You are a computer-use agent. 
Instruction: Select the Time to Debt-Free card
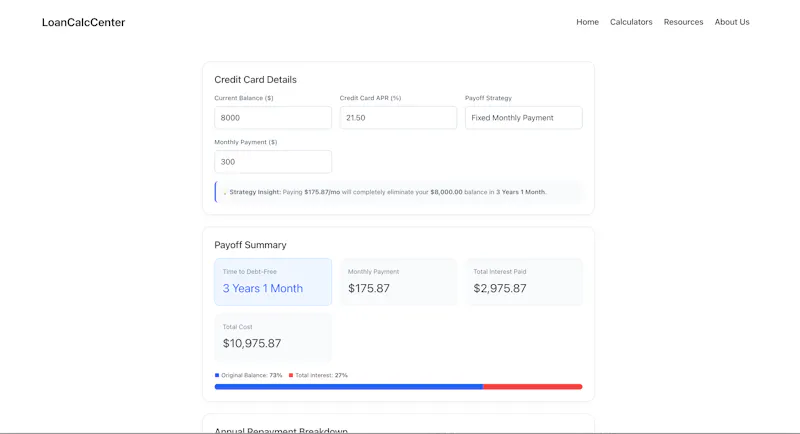point(273,282)
